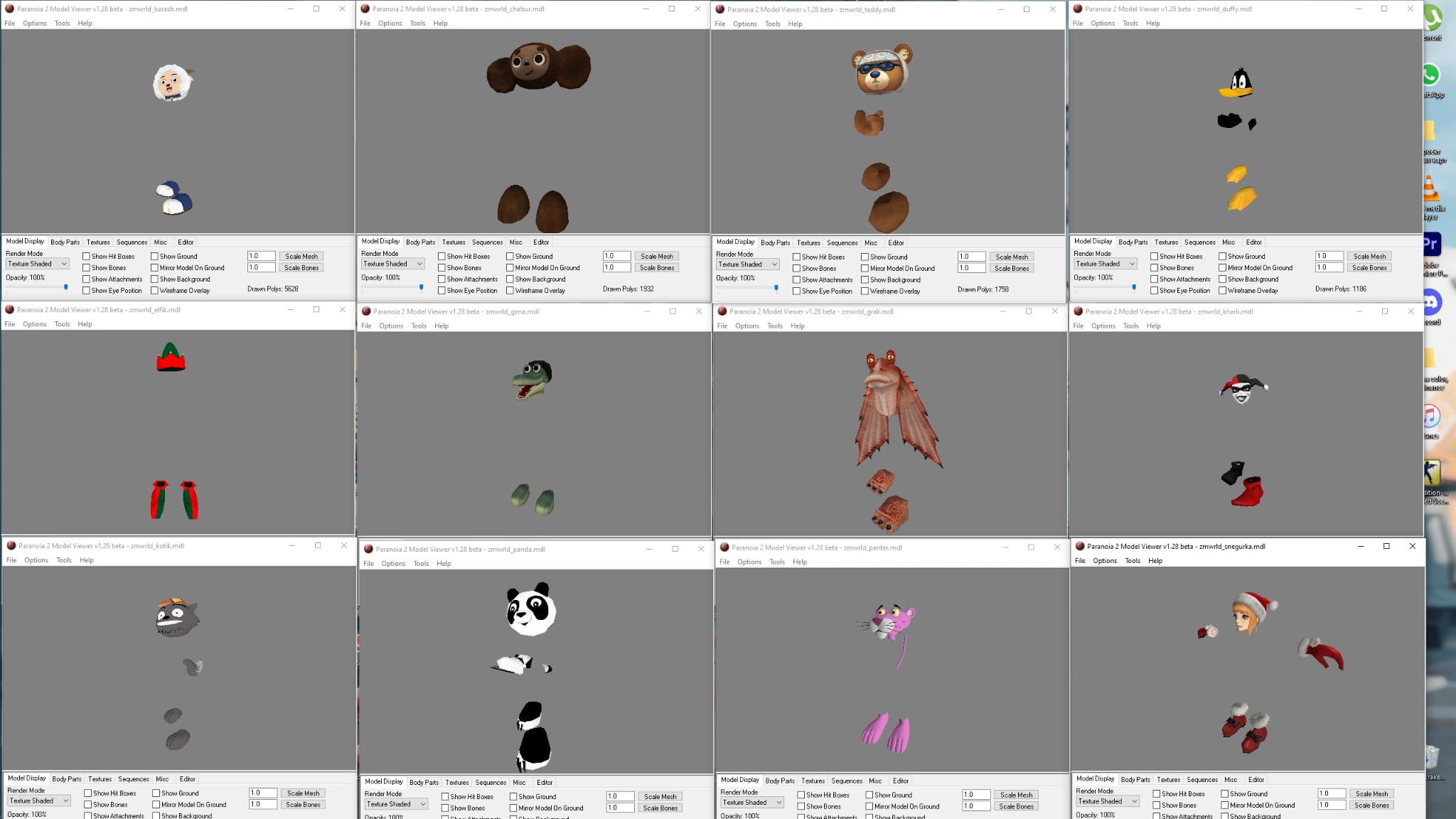Click the bones scale value field in teddy window
This screenshot has height=819, width=1456.
[971, 268]
